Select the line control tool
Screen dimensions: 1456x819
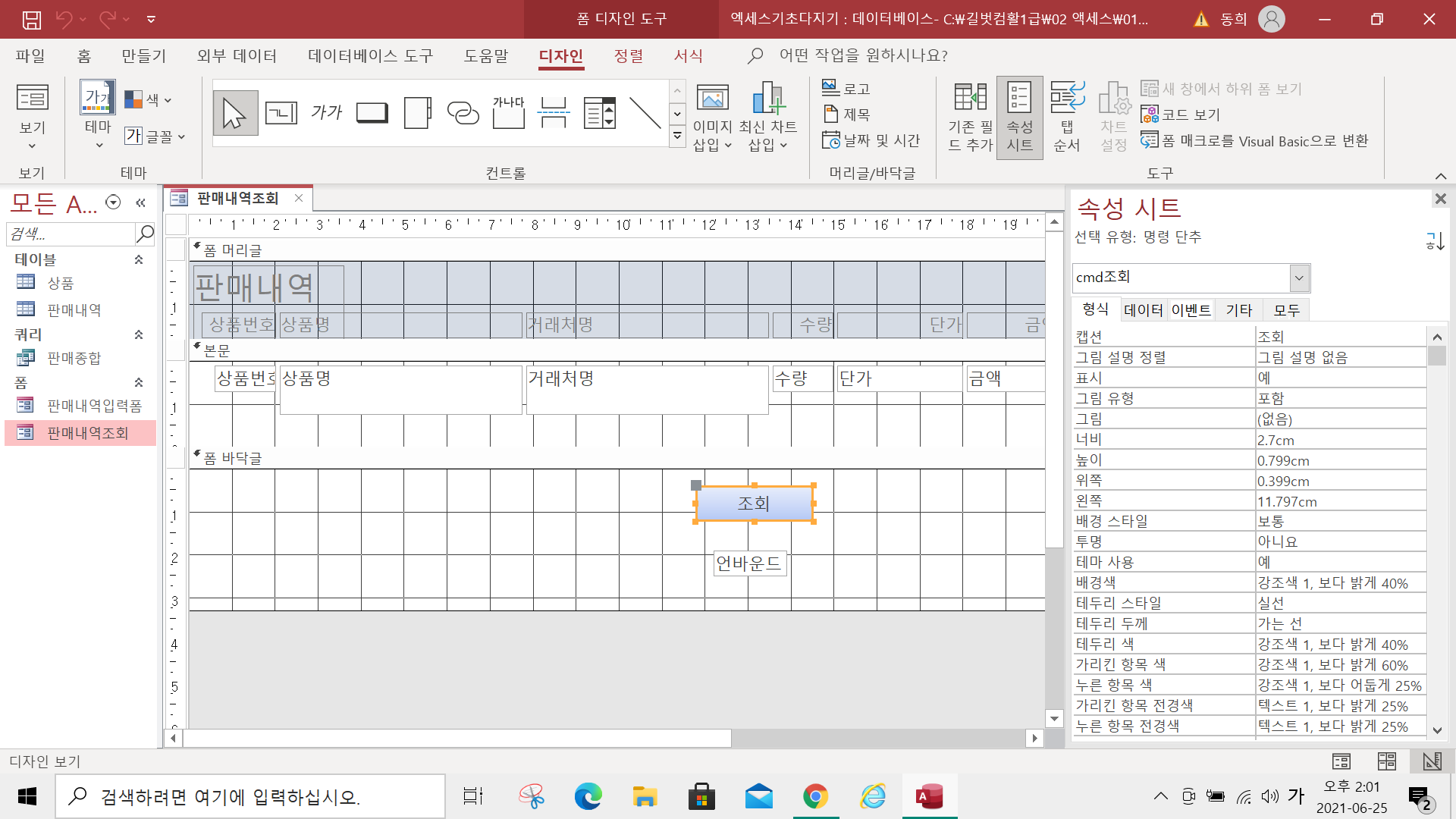pyautogui.click(x=645, y=113)
